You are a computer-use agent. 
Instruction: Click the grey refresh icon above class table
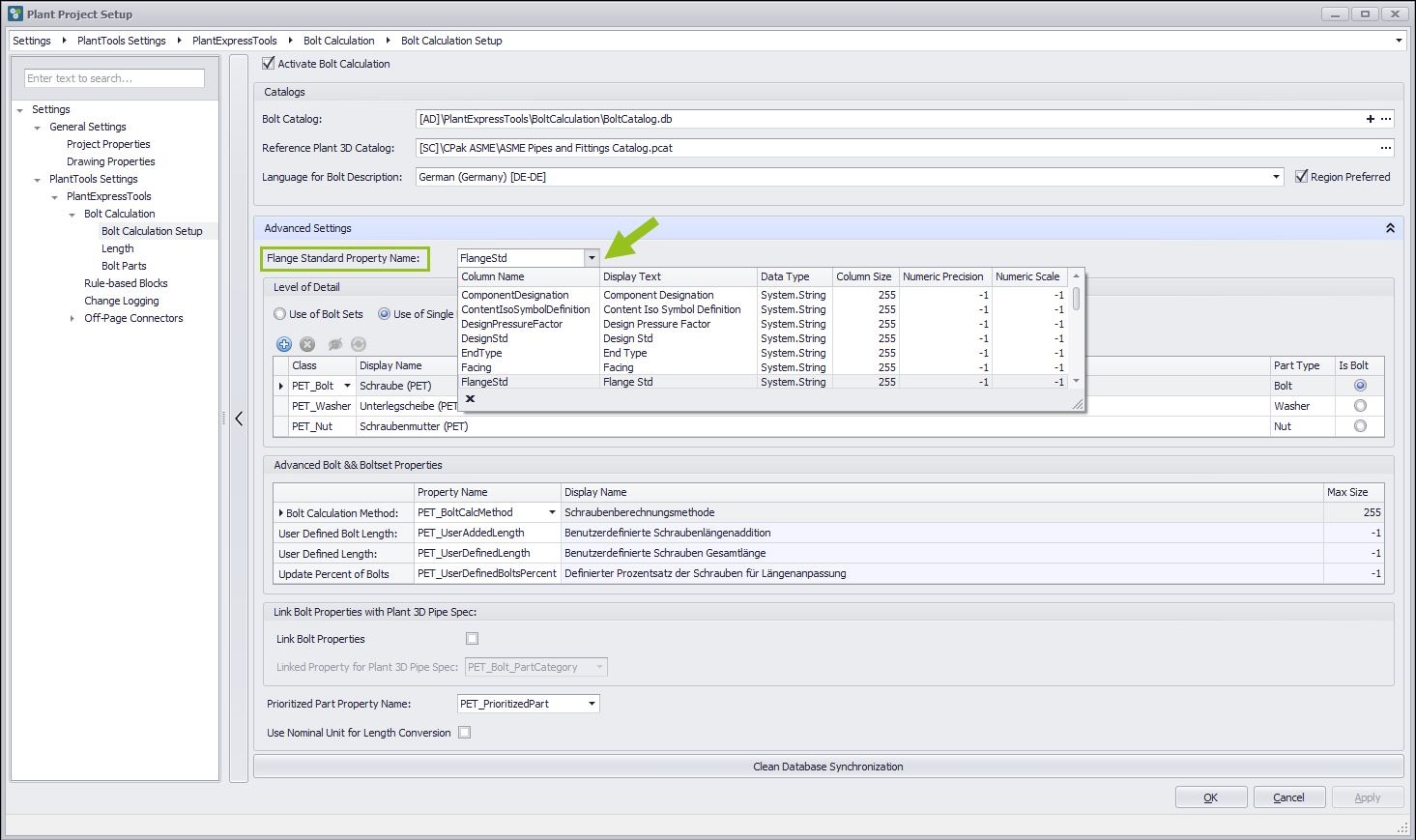pyautogui.click(x=359, y=344)
